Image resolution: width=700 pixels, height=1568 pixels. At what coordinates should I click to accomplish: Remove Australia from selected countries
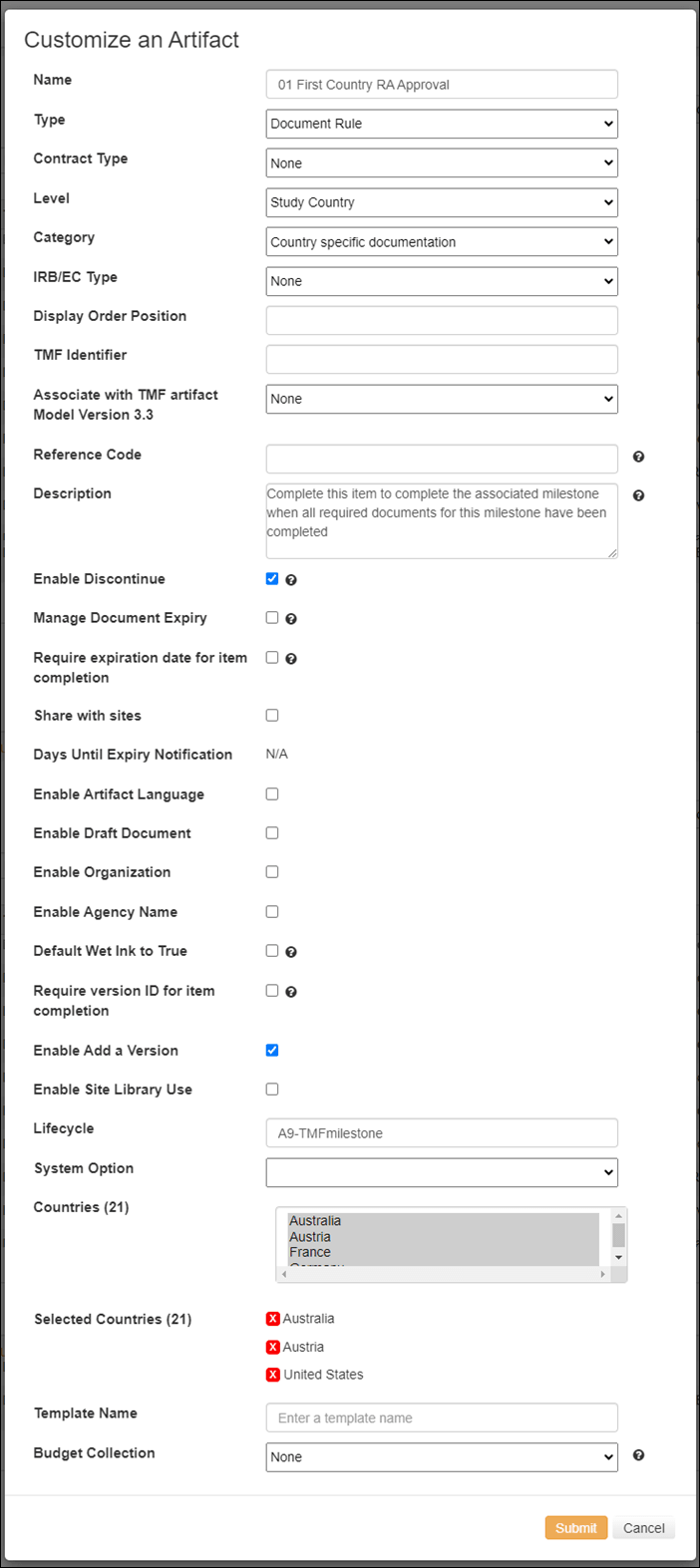click(x=272, y=1318)
